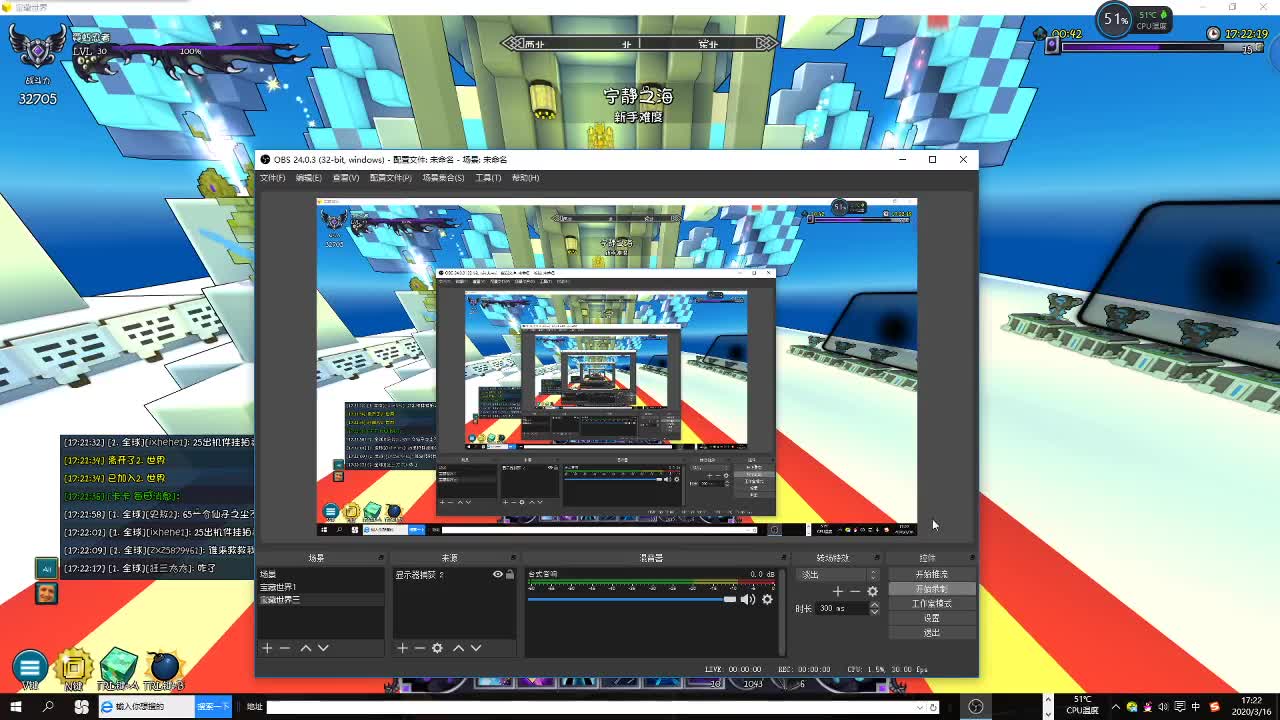
Task: Select the 宝藏世界三 scene
Action: click(x=321, y=600)
